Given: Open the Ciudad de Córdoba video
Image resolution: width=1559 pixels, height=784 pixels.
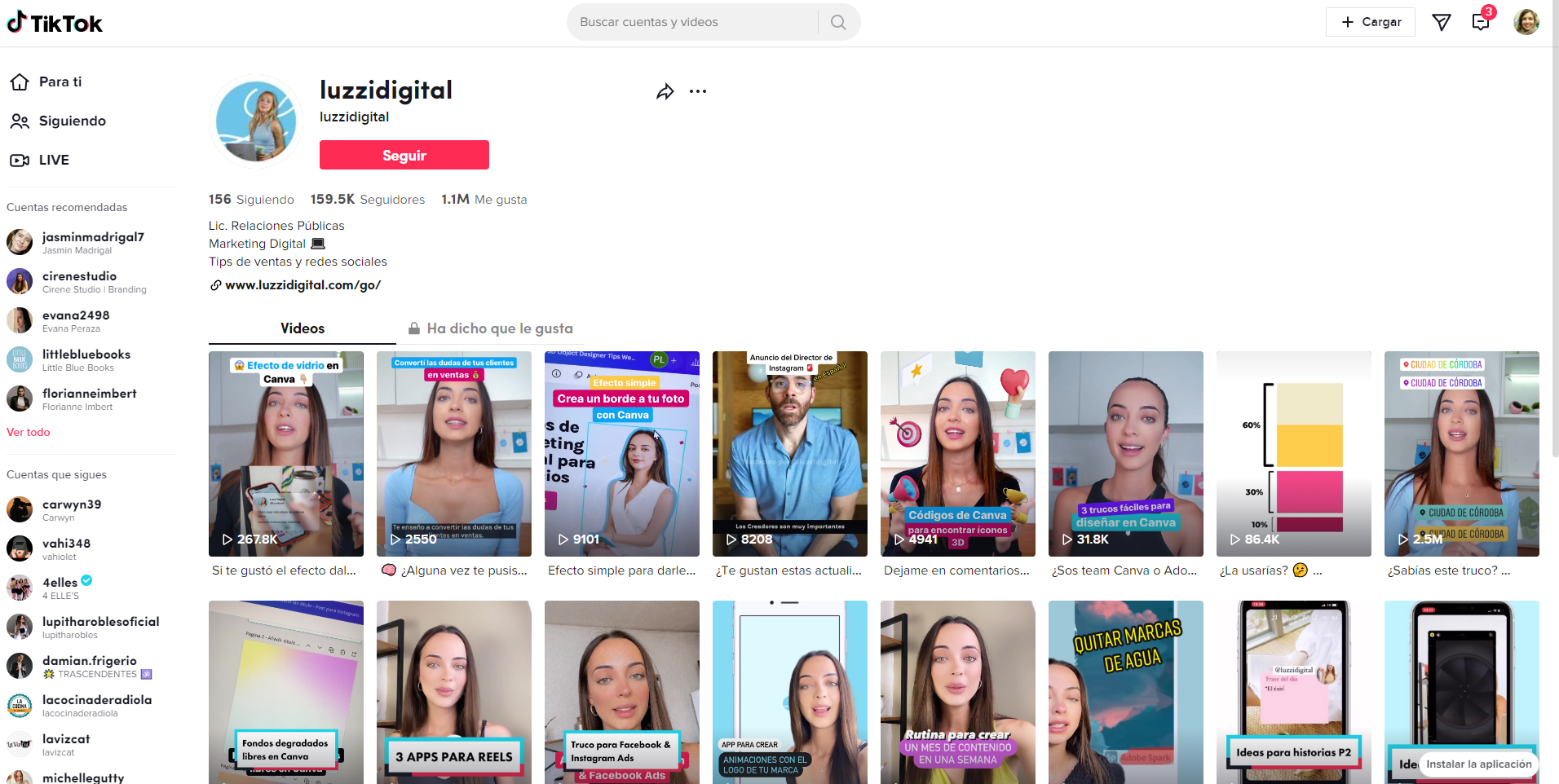Looking at the screenshot, I should click(x=1462, y=454).
